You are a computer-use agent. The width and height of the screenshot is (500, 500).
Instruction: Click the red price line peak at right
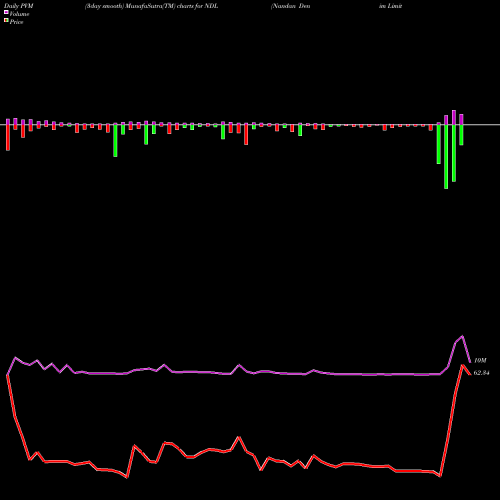click(x=462, y=365)
